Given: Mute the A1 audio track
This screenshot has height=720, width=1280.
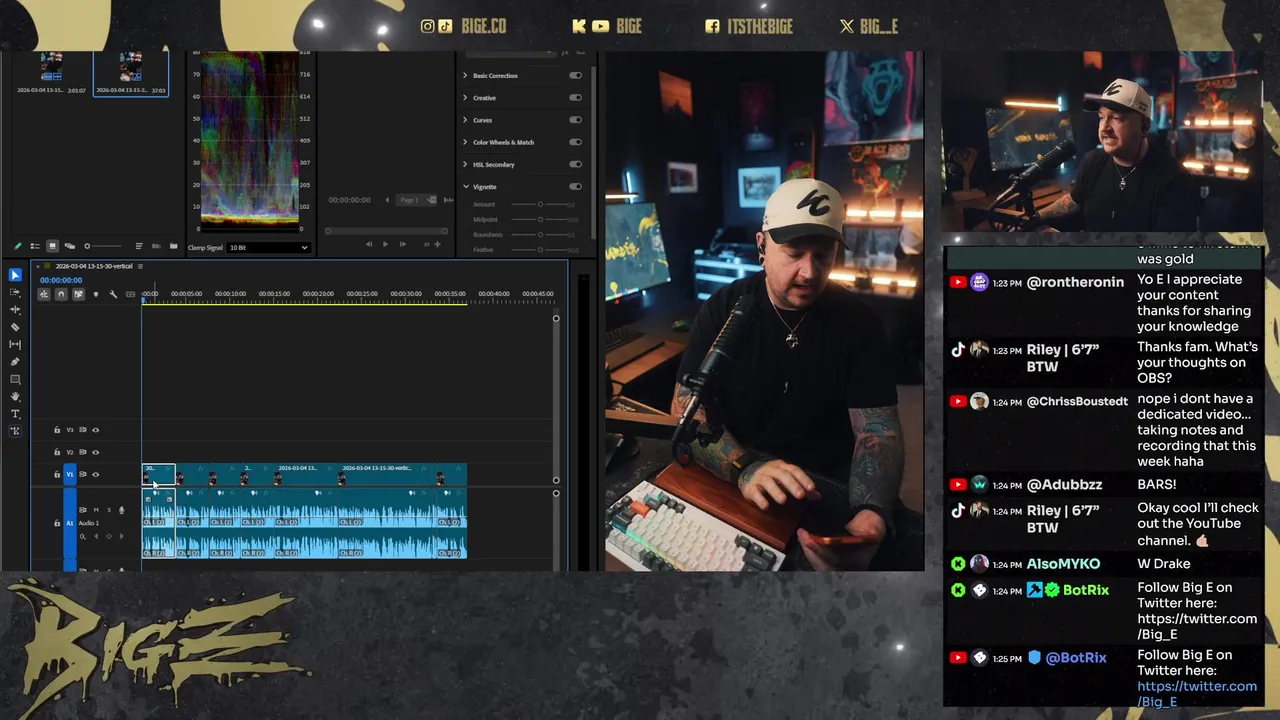Looking at the screenshot, I should [x=96, y=510].
